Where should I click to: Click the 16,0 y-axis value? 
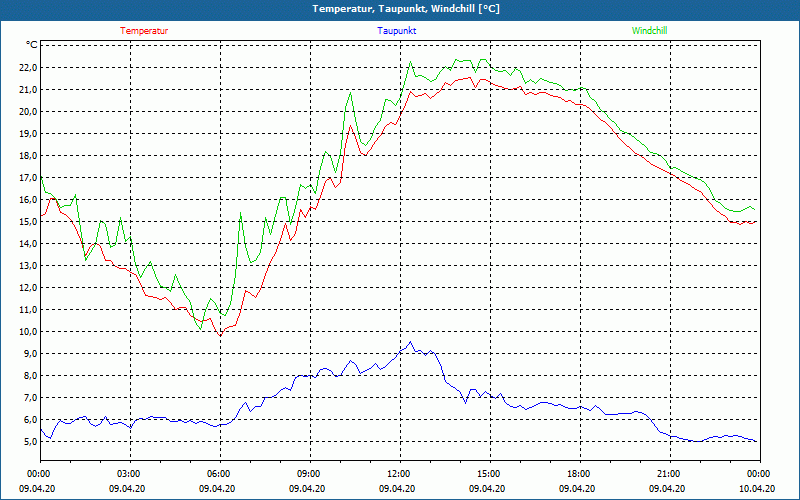(29, 199)
